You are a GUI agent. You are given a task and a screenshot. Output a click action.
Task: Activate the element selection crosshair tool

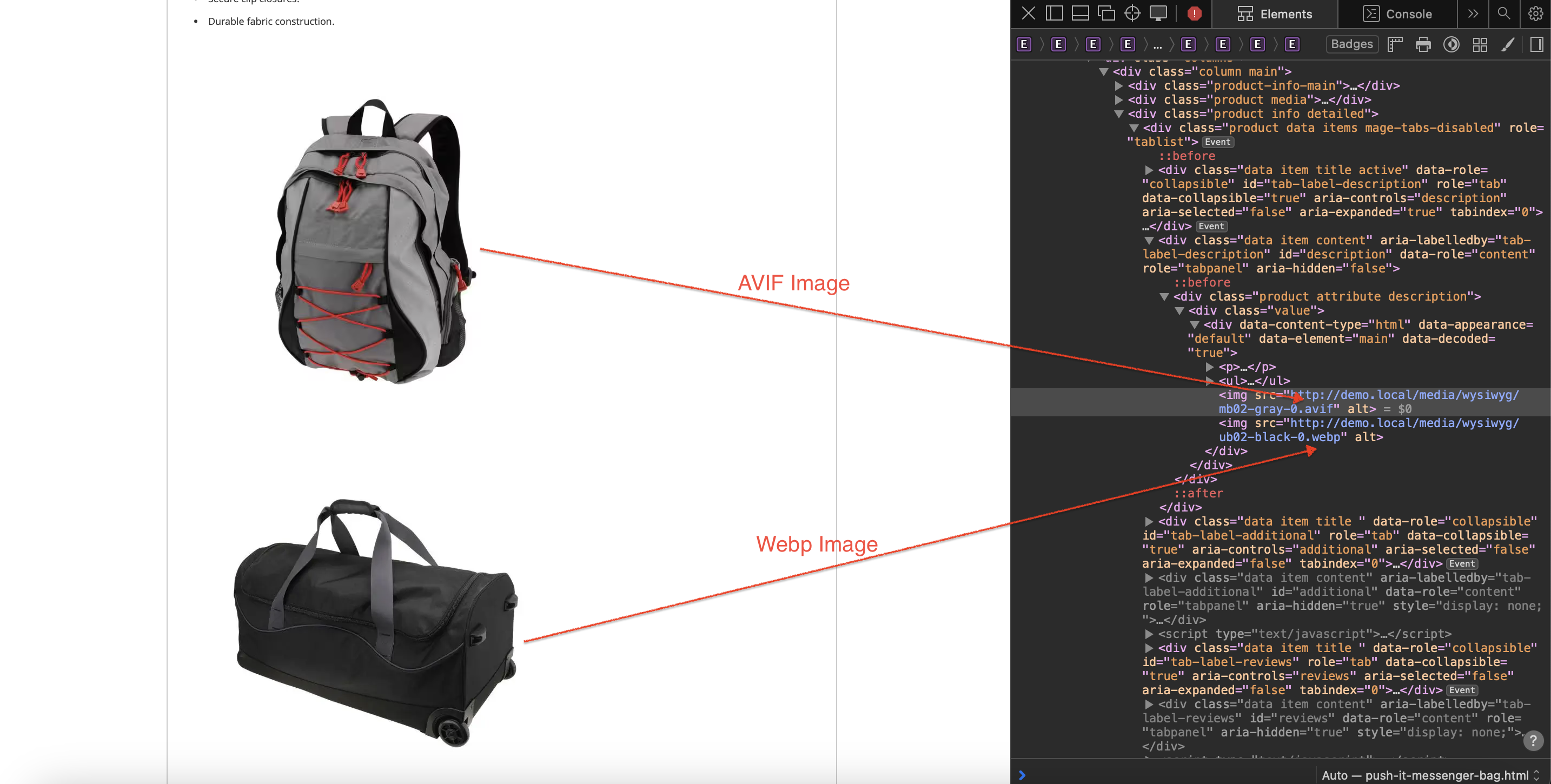(1132, 14)
